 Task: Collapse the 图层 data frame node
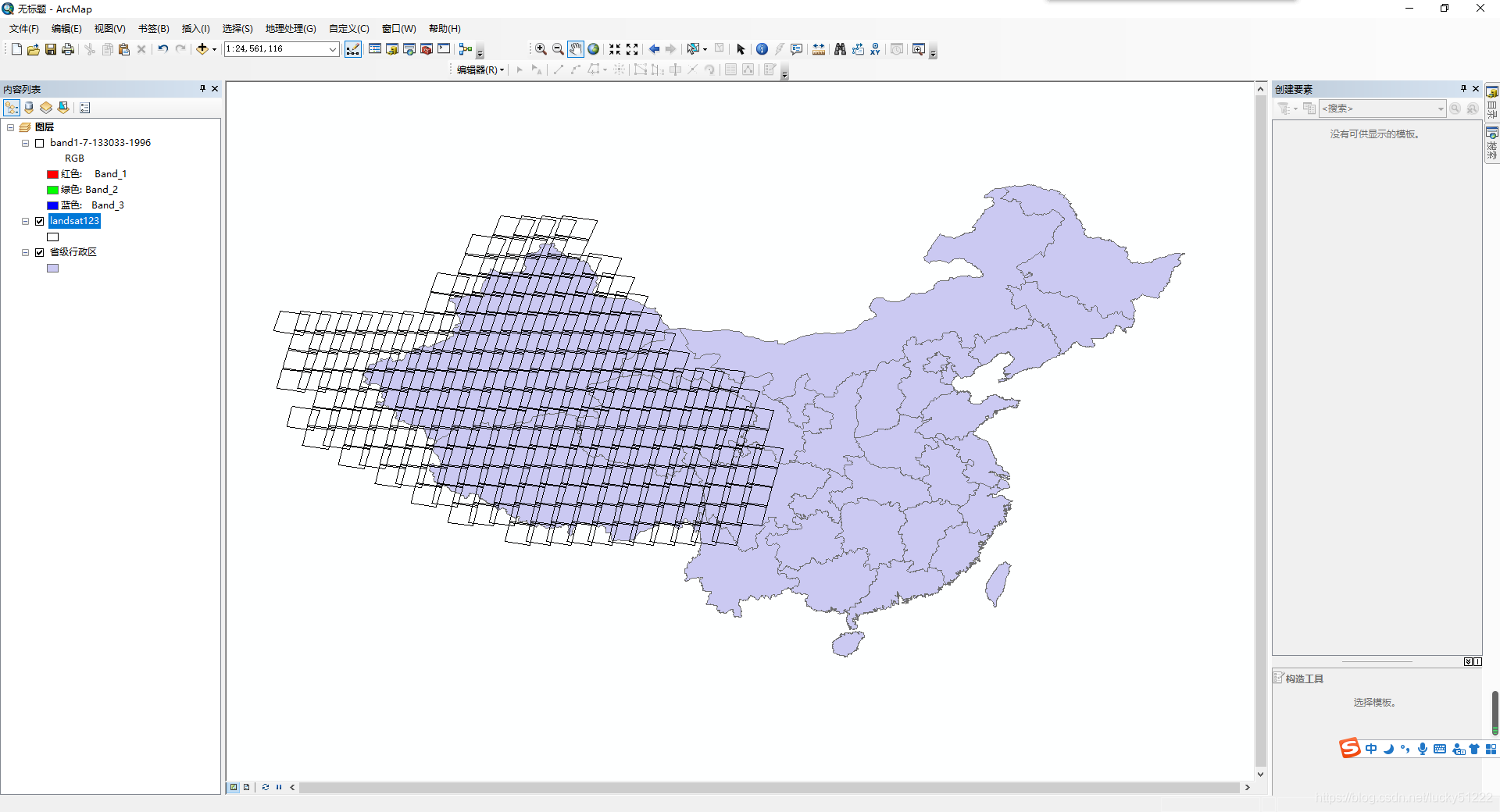point(11,127)
